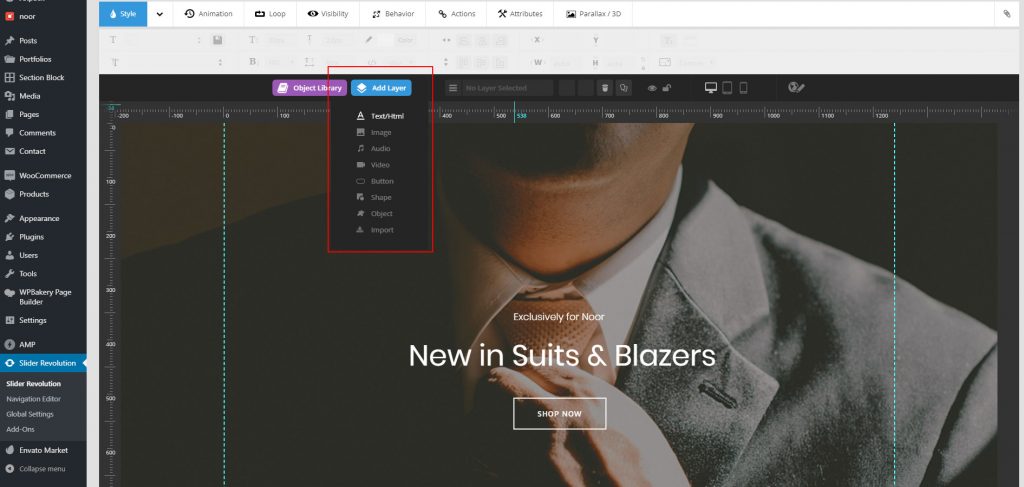
Task: Toggle layer visibility eye icon
Action: coord(652,89)
